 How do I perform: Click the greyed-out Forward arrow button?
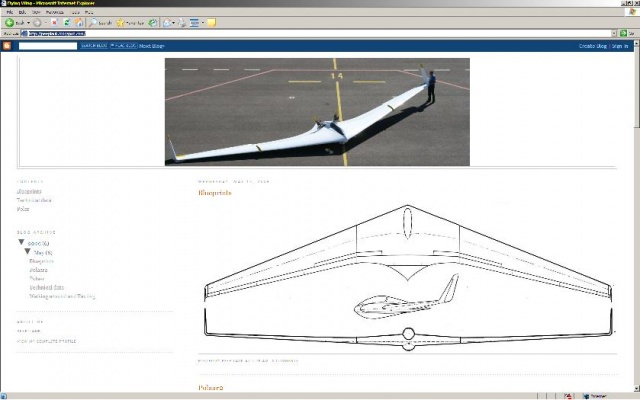37,23
